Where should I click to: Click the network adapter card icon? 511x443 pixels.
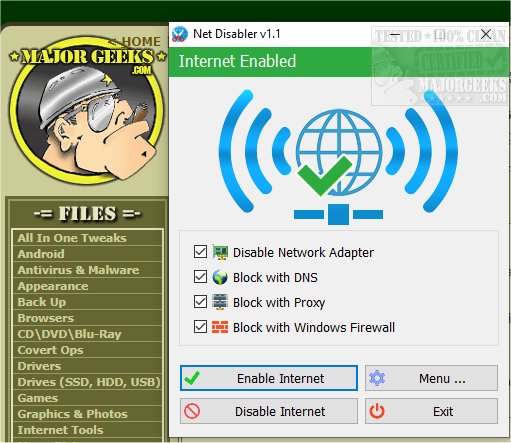(220, 252)
